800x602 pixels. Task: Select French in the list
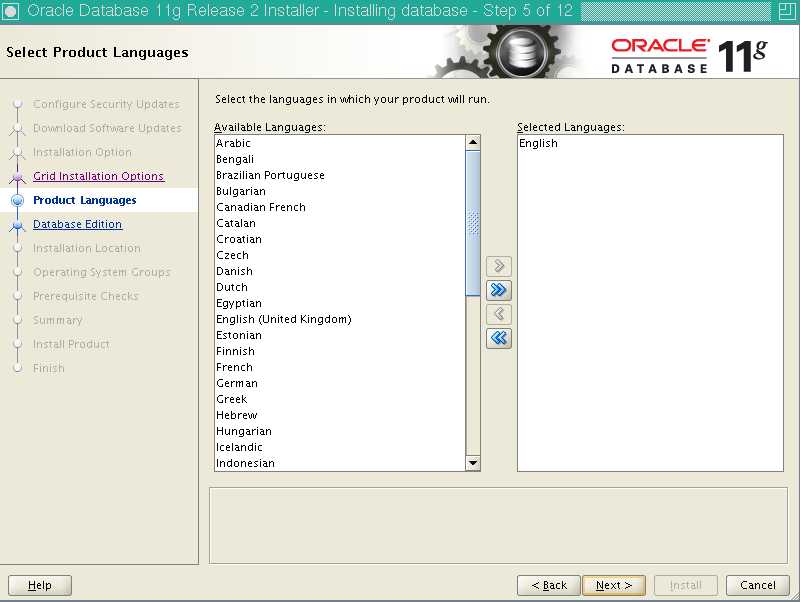(x=340, y=367)
